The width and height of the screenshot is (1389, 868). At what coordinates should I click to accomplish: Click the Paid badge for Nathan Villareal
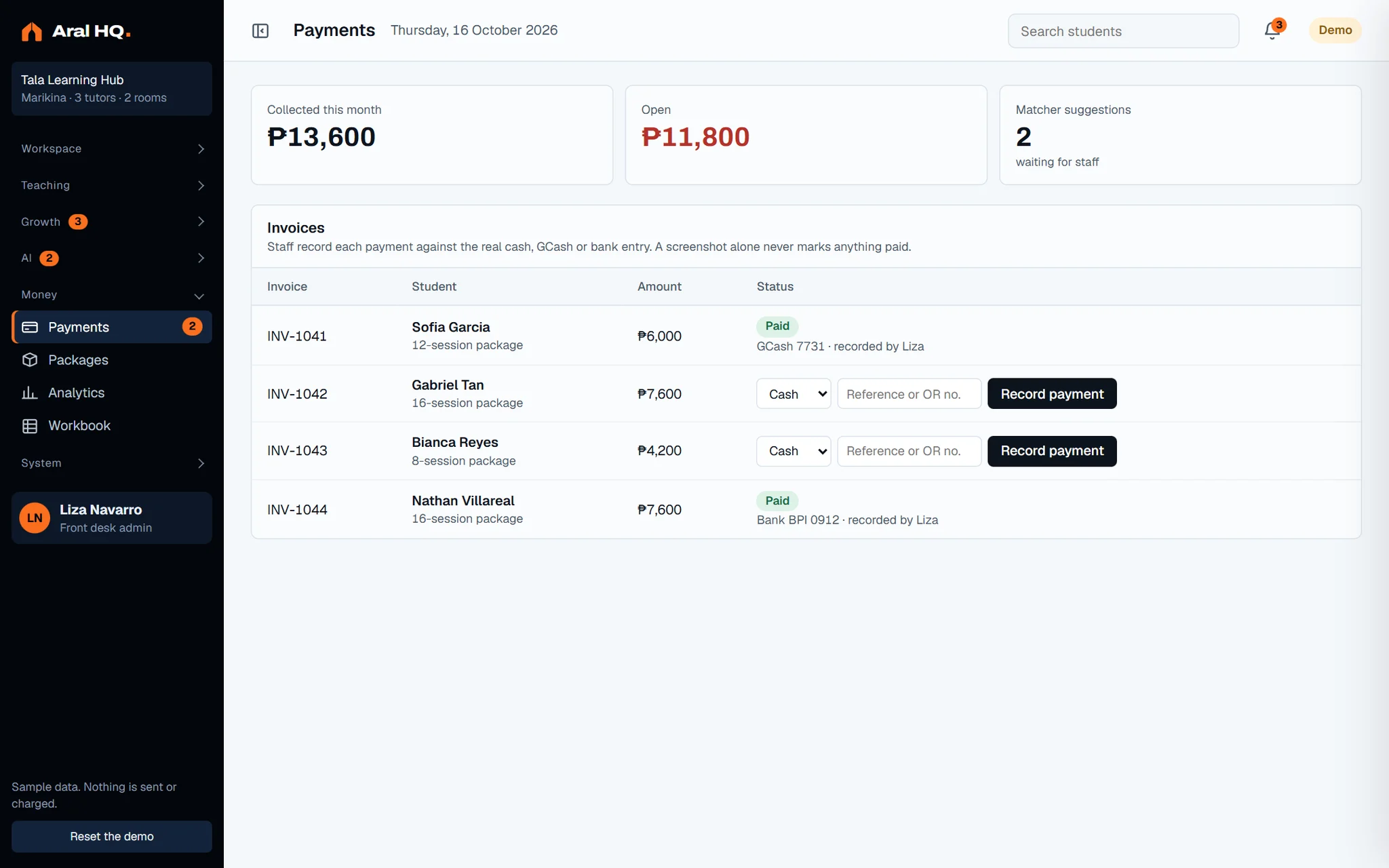(777, 501)
